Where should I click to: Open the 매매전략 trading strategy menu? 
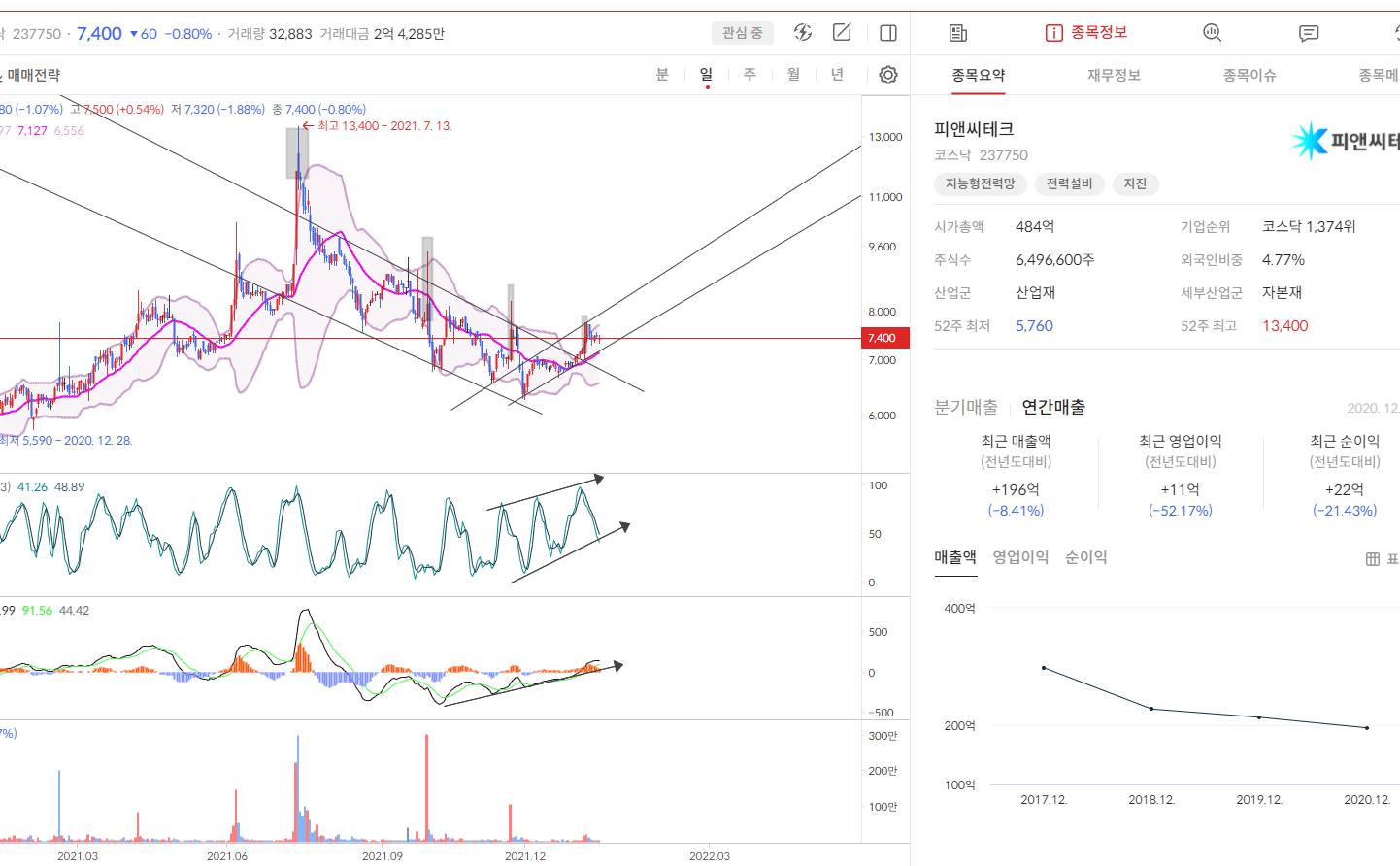(33, 75)
